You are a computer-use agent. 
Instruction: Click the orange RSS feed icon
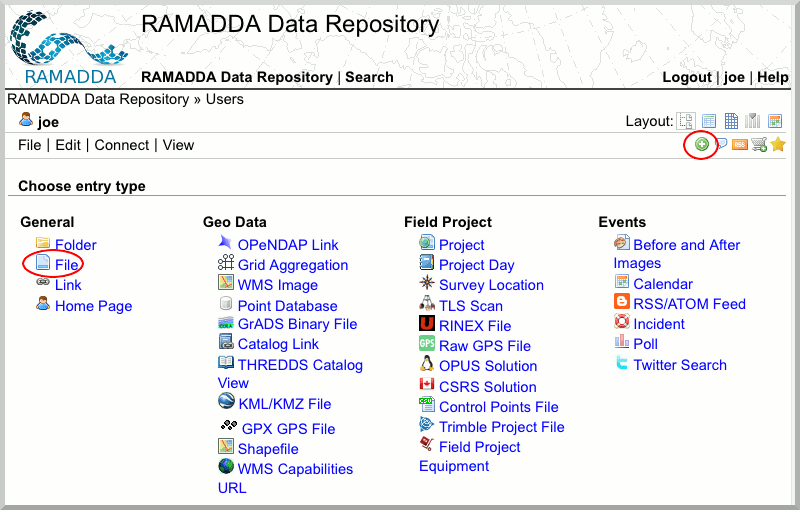tap(740, 145)
